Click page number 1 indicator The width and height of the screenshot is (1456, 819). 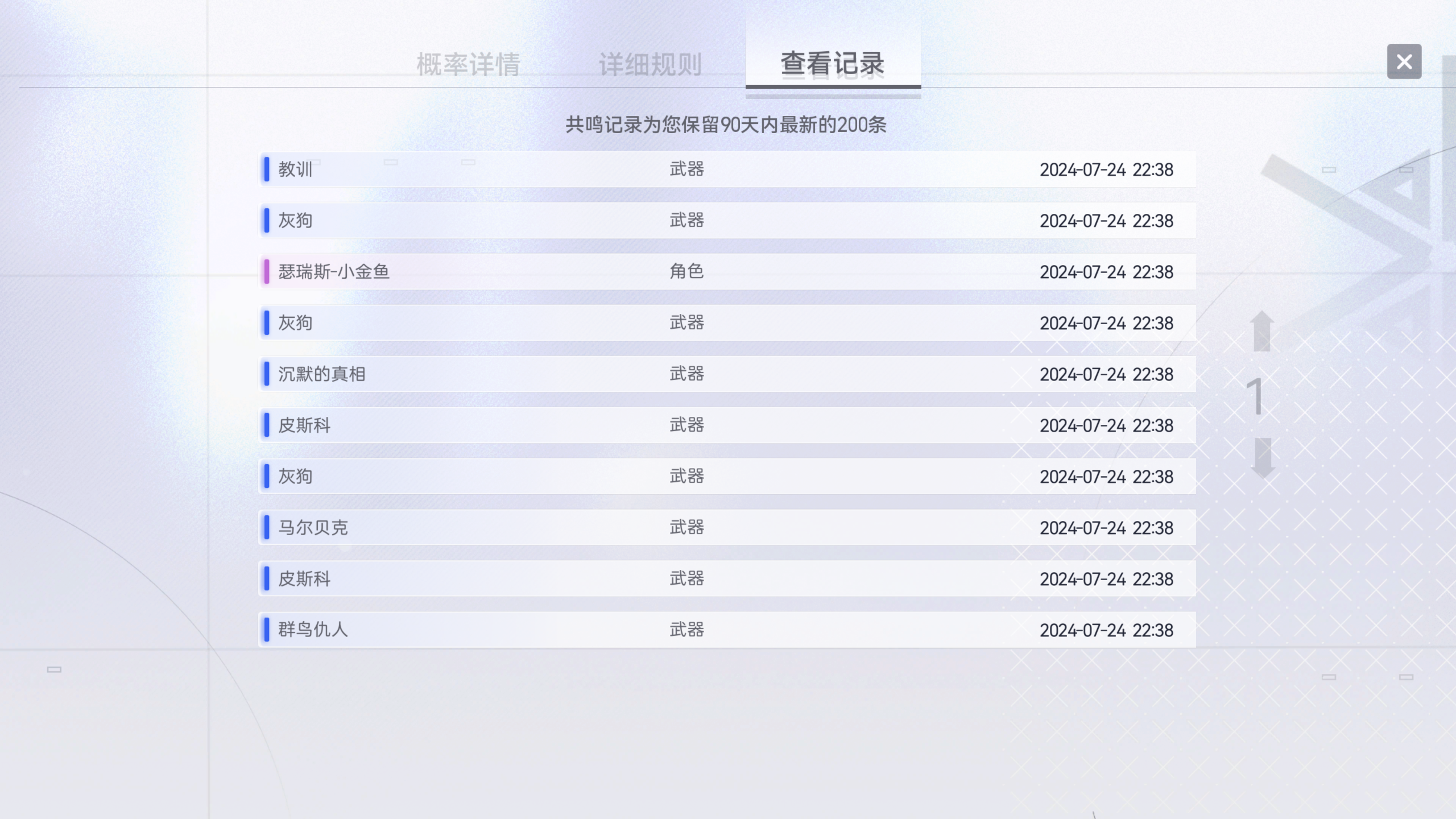coord(1255,396)
